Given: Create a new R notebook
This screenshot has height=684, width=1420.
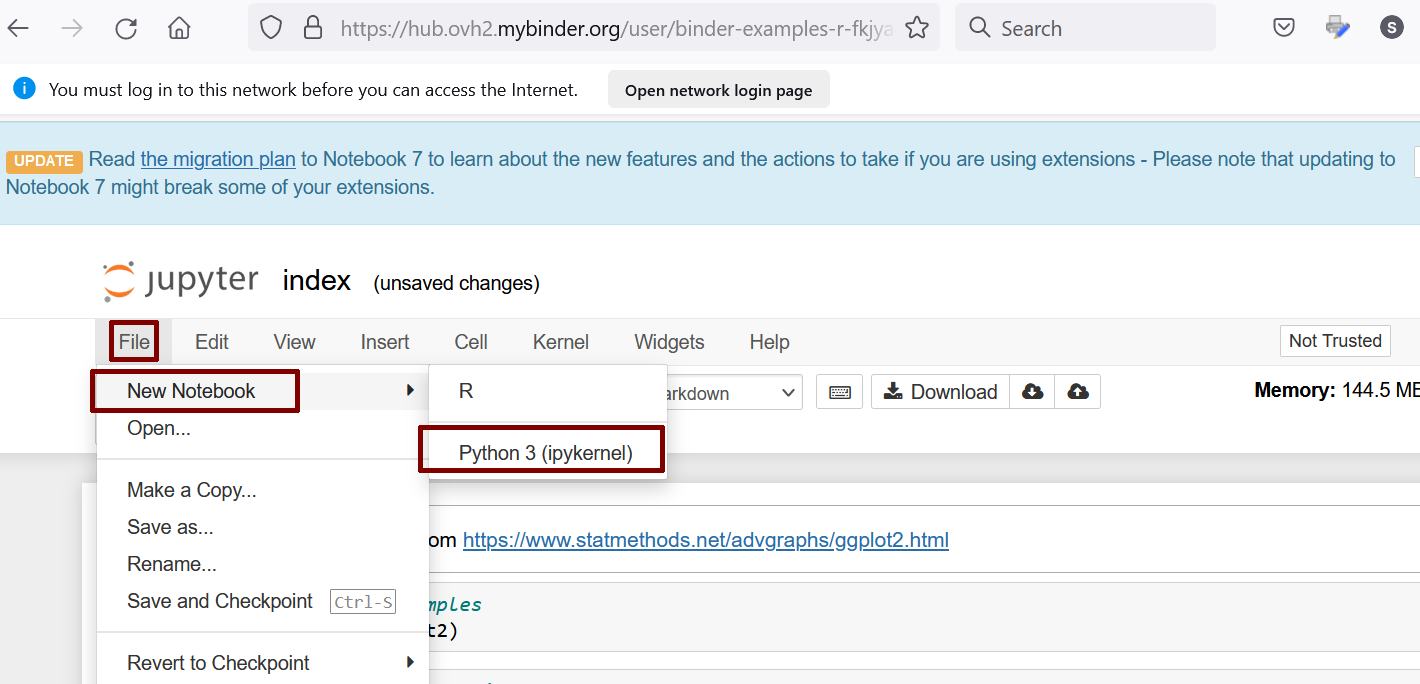Looking at the screenshot, I should (x=548, y=391).
